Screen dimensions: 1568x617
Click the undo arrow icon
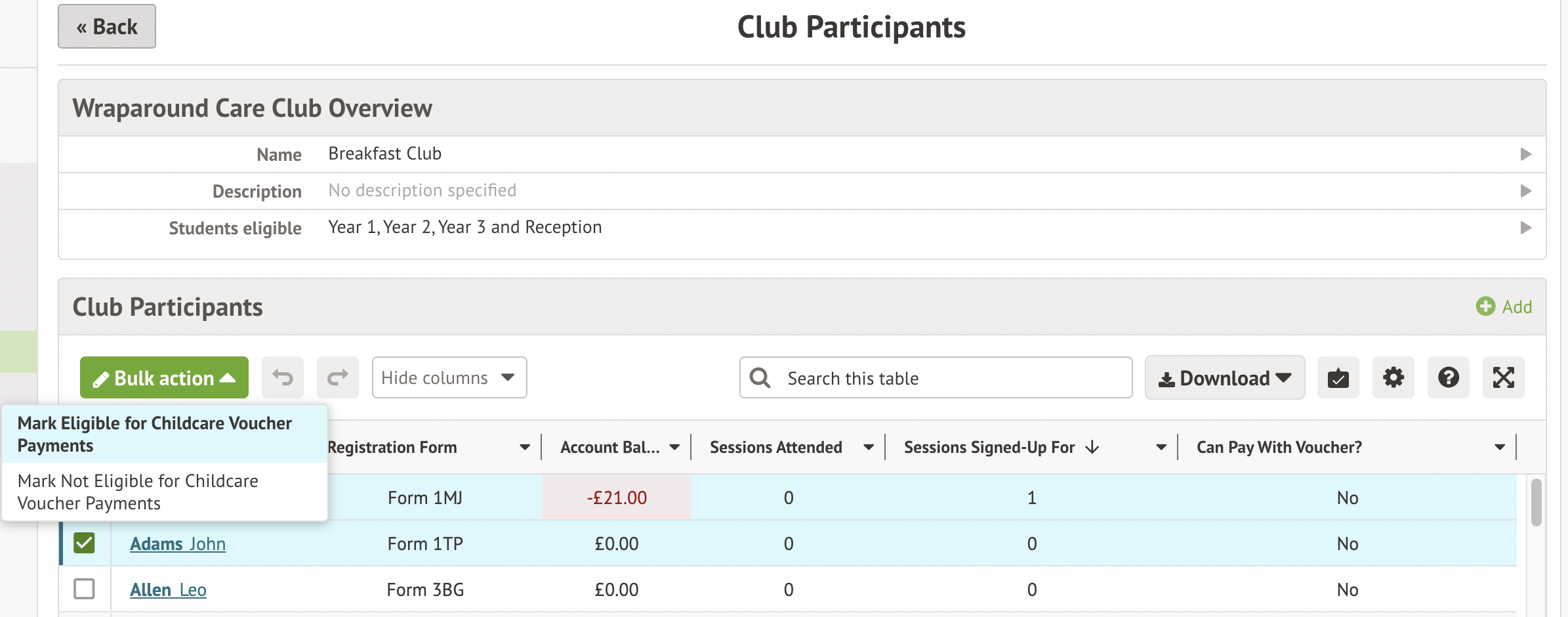pyautogui.click(x=283, y=378)
